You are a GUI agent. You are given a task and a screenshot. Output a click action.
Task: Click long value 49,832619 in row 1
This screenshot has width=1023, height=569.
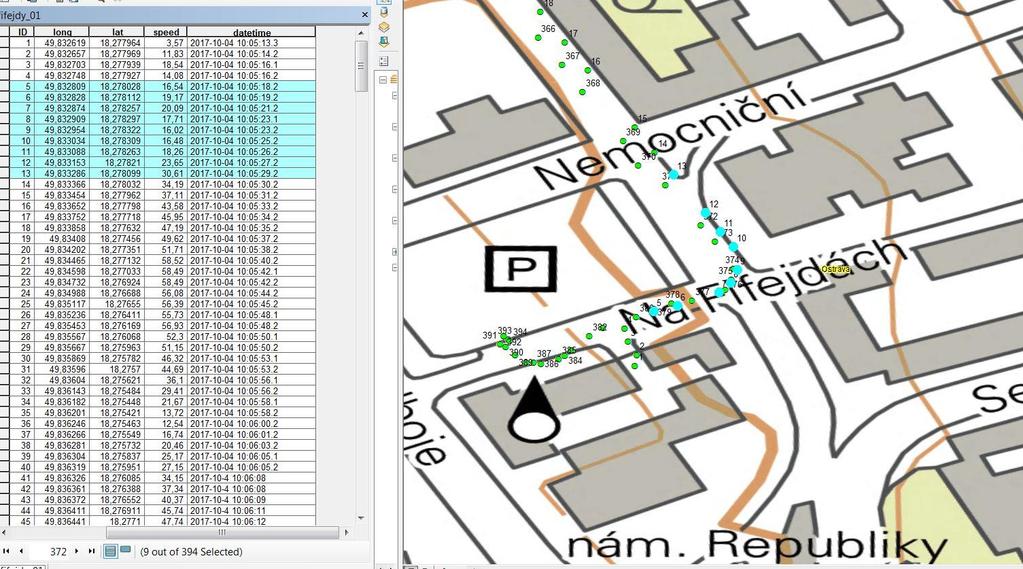(61, 43)
